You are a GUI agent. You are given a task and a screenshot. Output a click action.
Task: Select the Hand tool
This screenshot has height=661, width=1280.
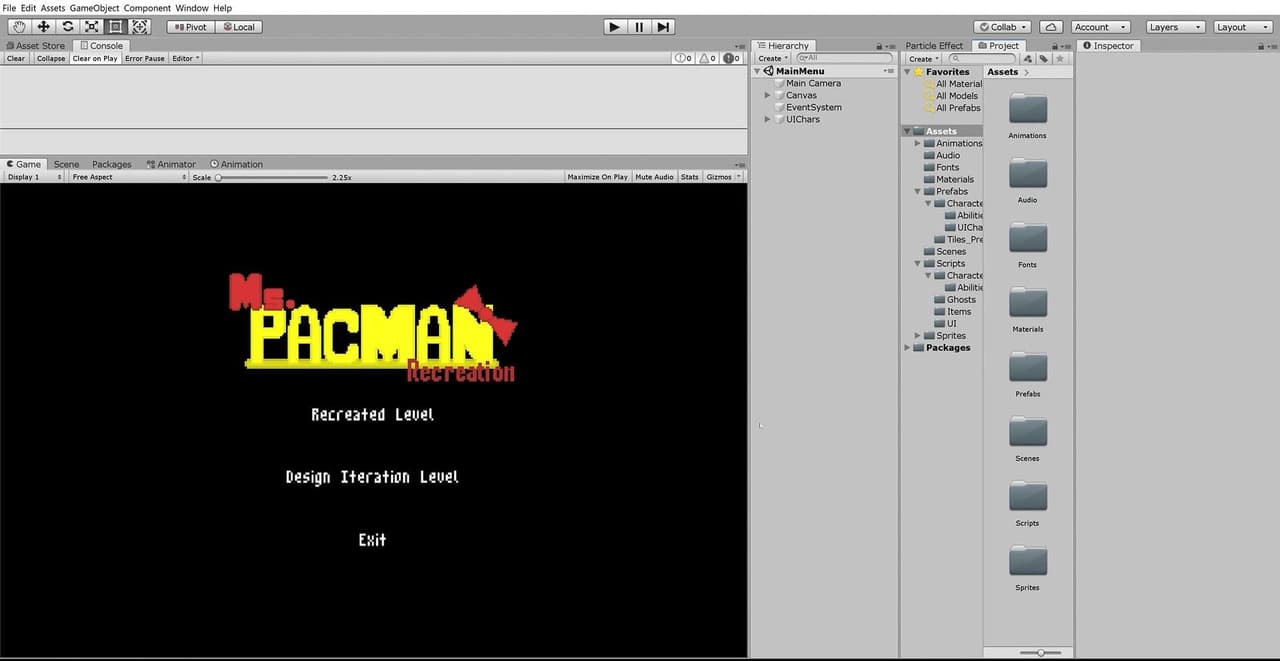coord(19,27)
